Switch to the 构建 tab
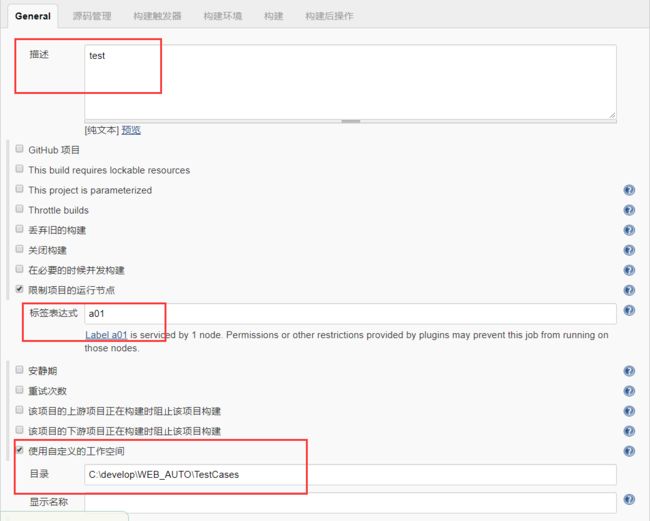The height and width of the screenshot is (521, 650). pos(274,16)
